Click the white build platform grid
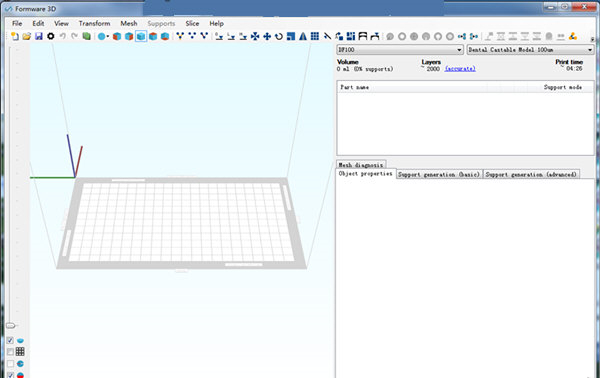600x378 pixels. coord(182,222)
